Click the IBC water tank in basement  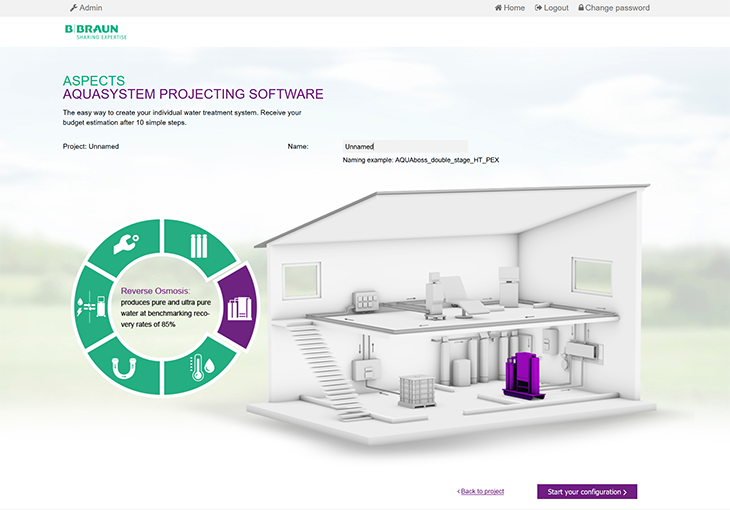(417, 392)
